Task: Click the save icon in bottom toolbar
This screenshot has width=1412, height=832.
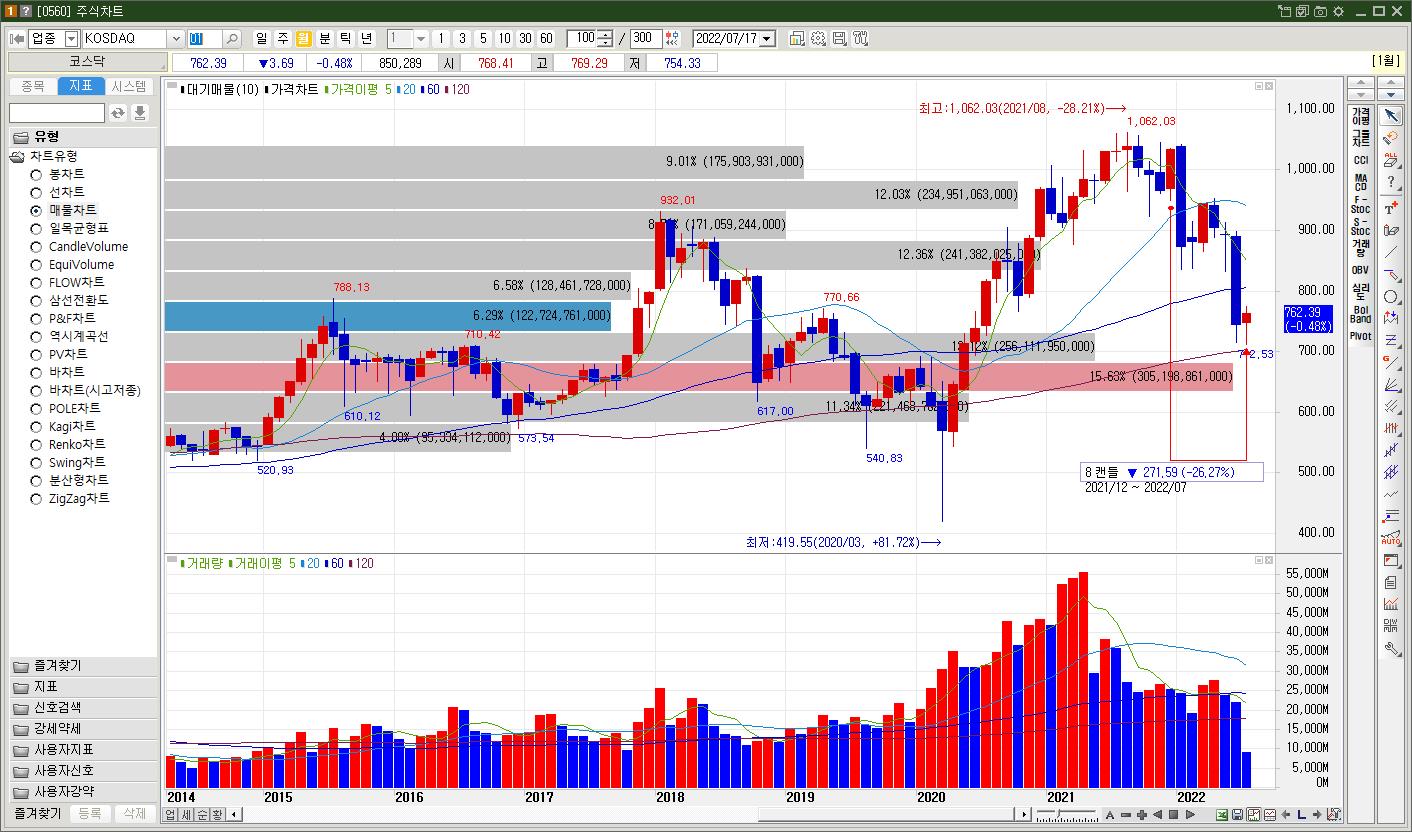Action: tap(1238, 815)
